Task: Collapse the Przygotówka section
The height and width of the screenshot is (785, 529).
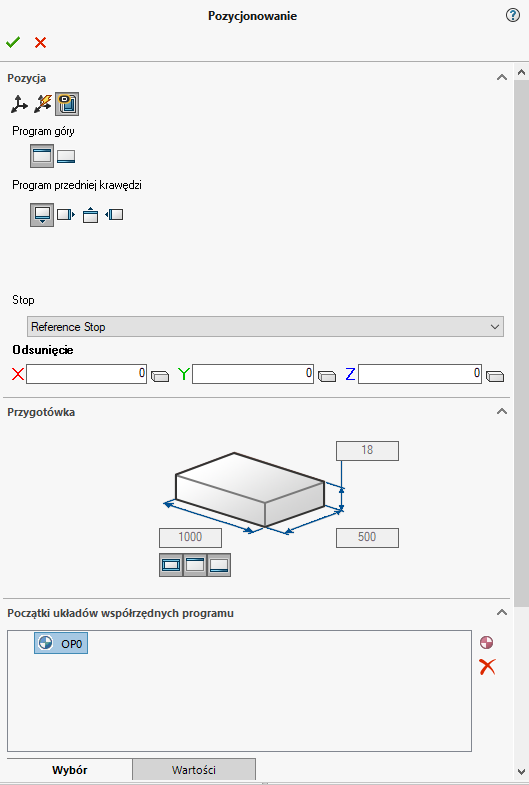Action: coord(501,412)
